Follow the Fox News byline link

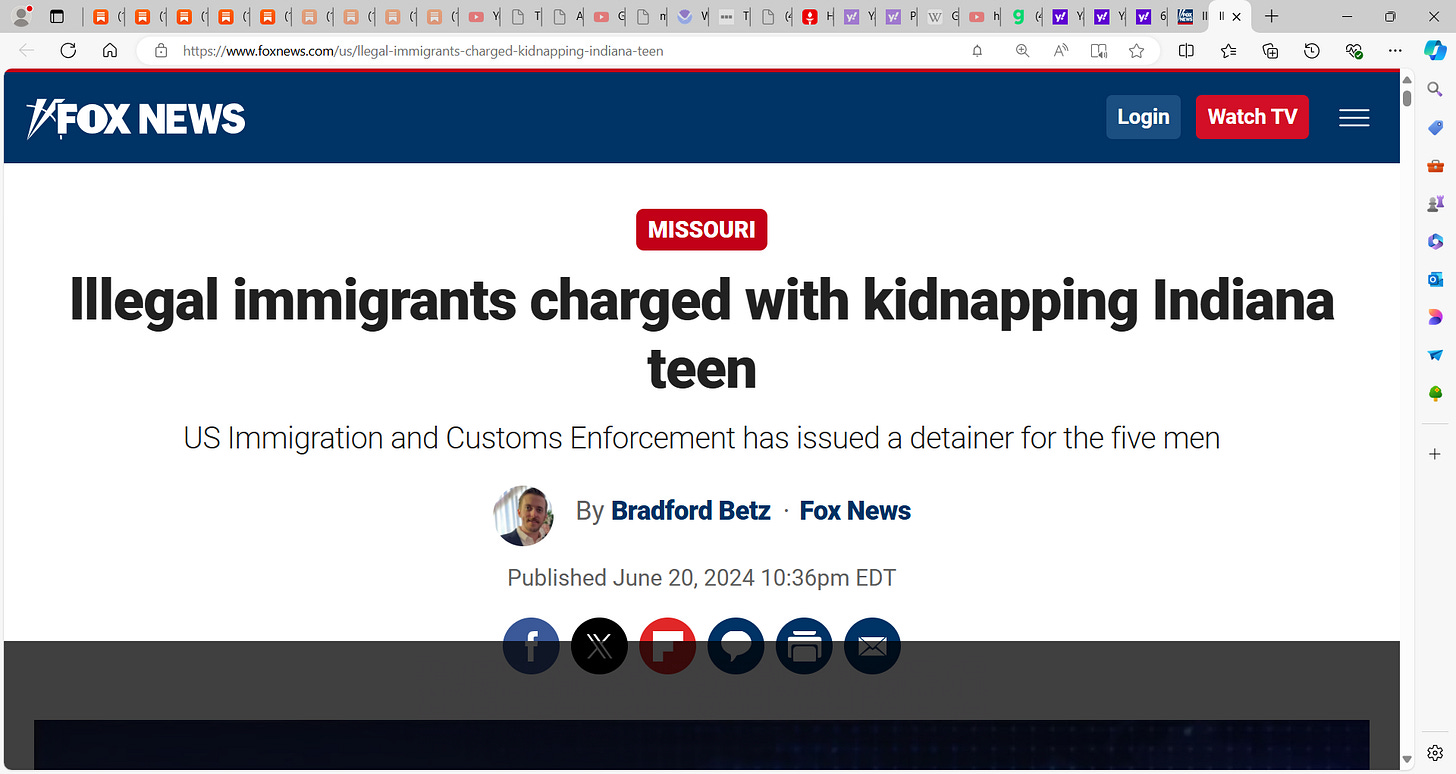click(x=855, y=511)
